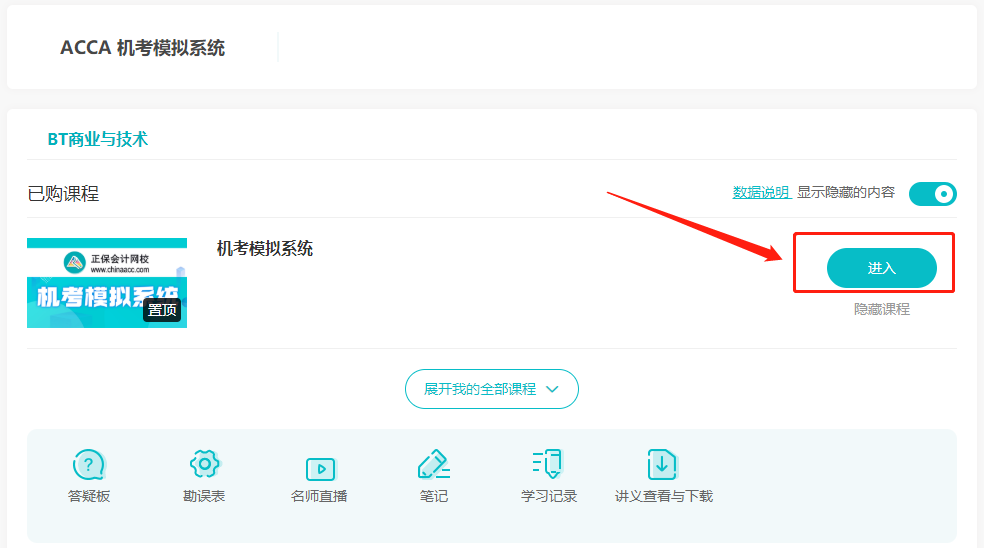The height and width of the screenshot is (548, 984).
Task: Open the 勘误表 errata gear icon
Action: [204, 465]
